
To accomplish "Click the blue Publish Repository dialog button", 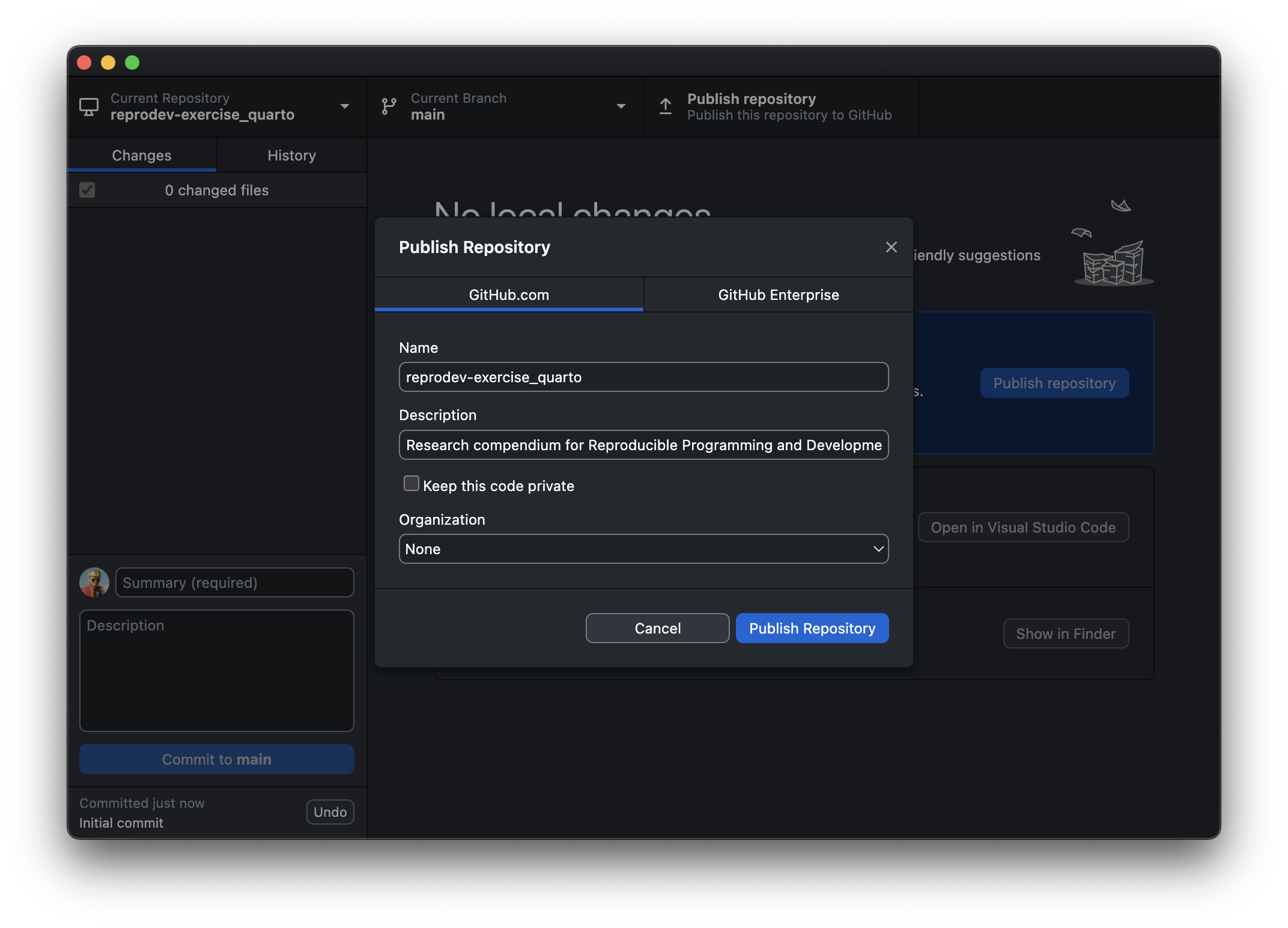I will (812, 628).
